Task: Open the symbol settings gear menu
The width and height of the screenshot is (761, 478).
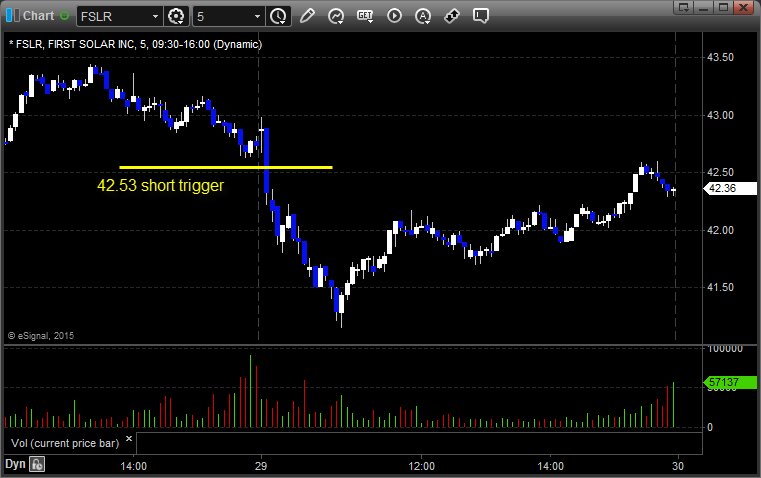Action: [176, 16]
